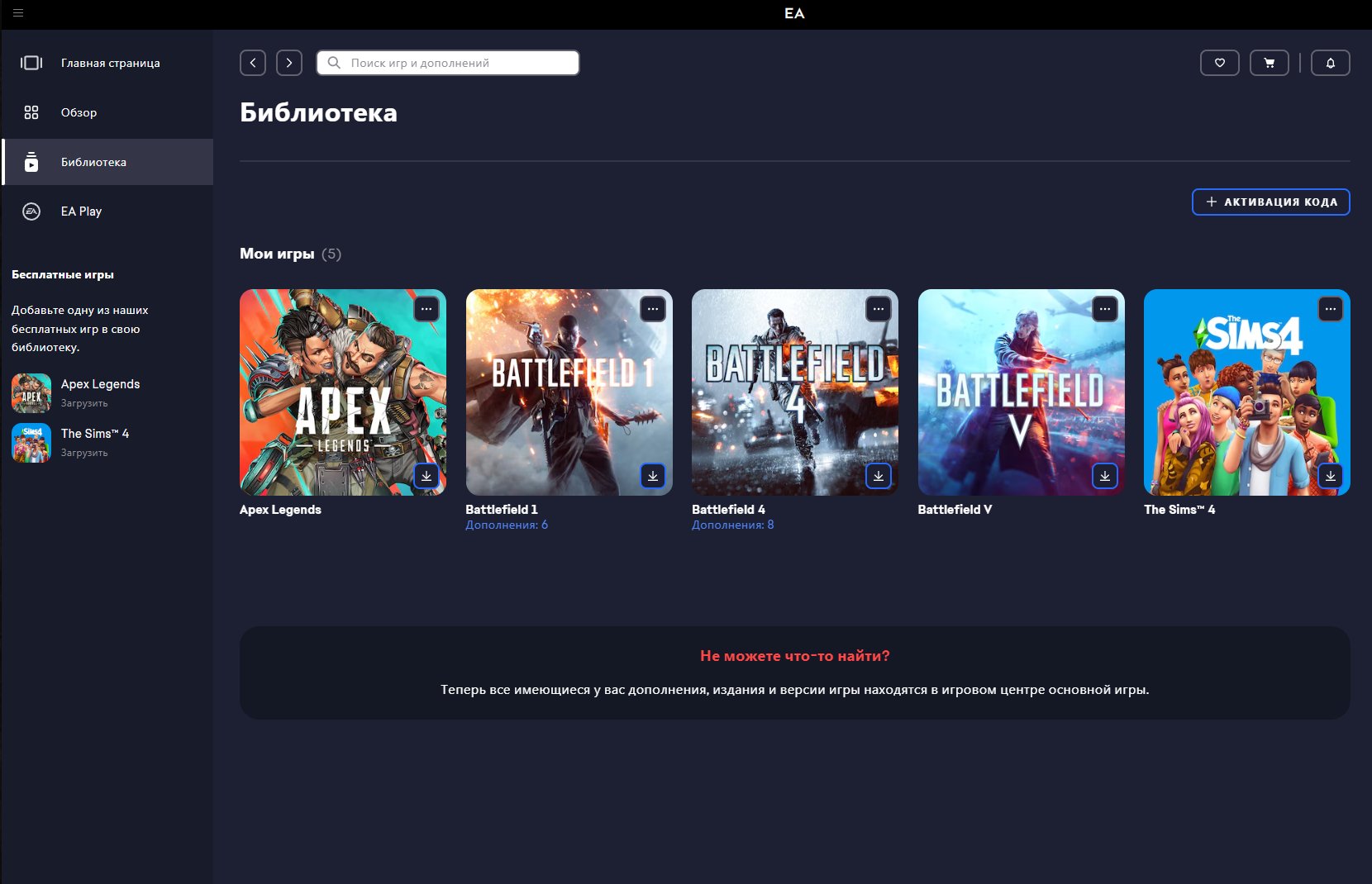Open more options on Apex Legends card

(x=426, y=309)
